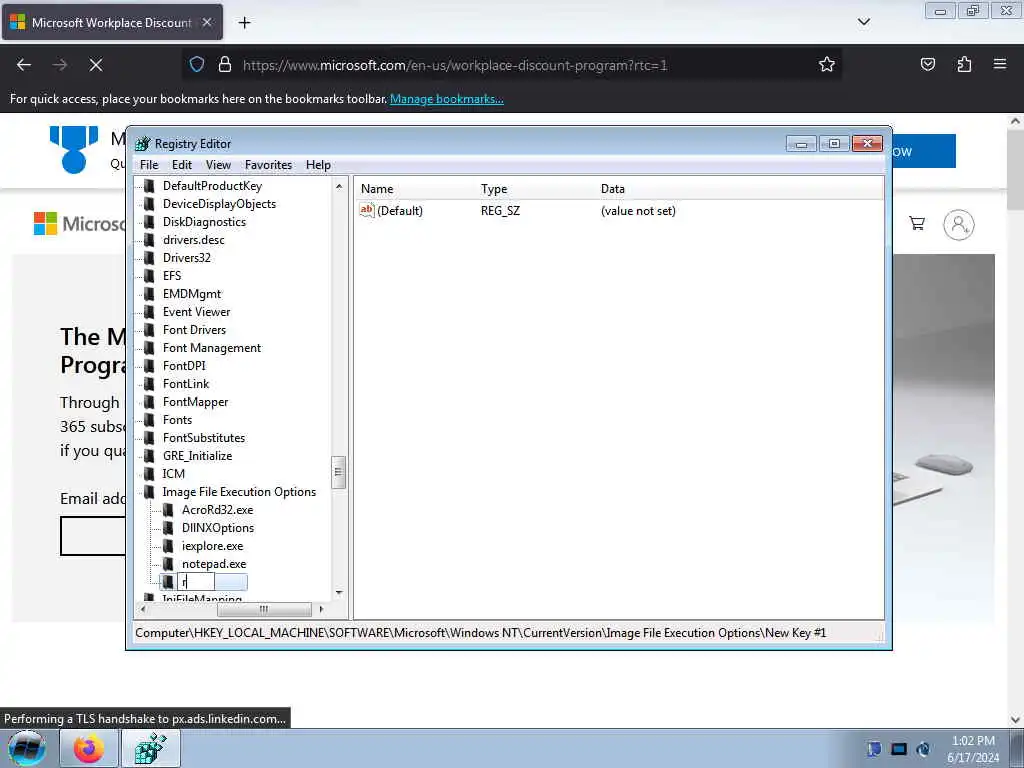Image resolution: width=1024 pixels, height=768 pixels.
Task: Click the DeviceDisplayObjects folder icon
Action: (150, 204)
